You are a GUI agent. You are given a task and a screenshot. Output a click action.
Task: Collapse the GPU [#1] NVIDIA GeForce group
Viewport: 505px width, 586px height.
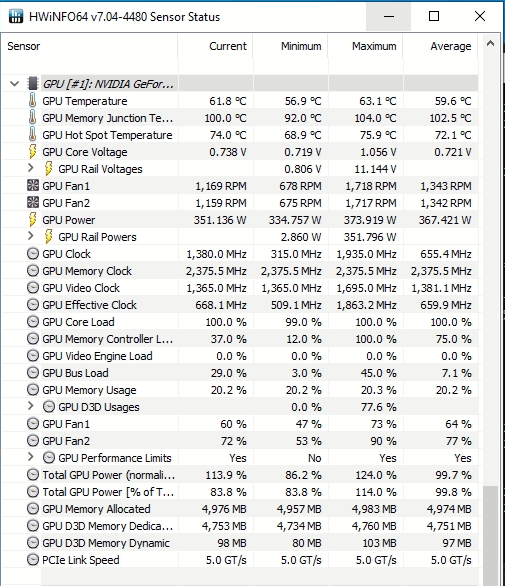[x=15, y=84]
